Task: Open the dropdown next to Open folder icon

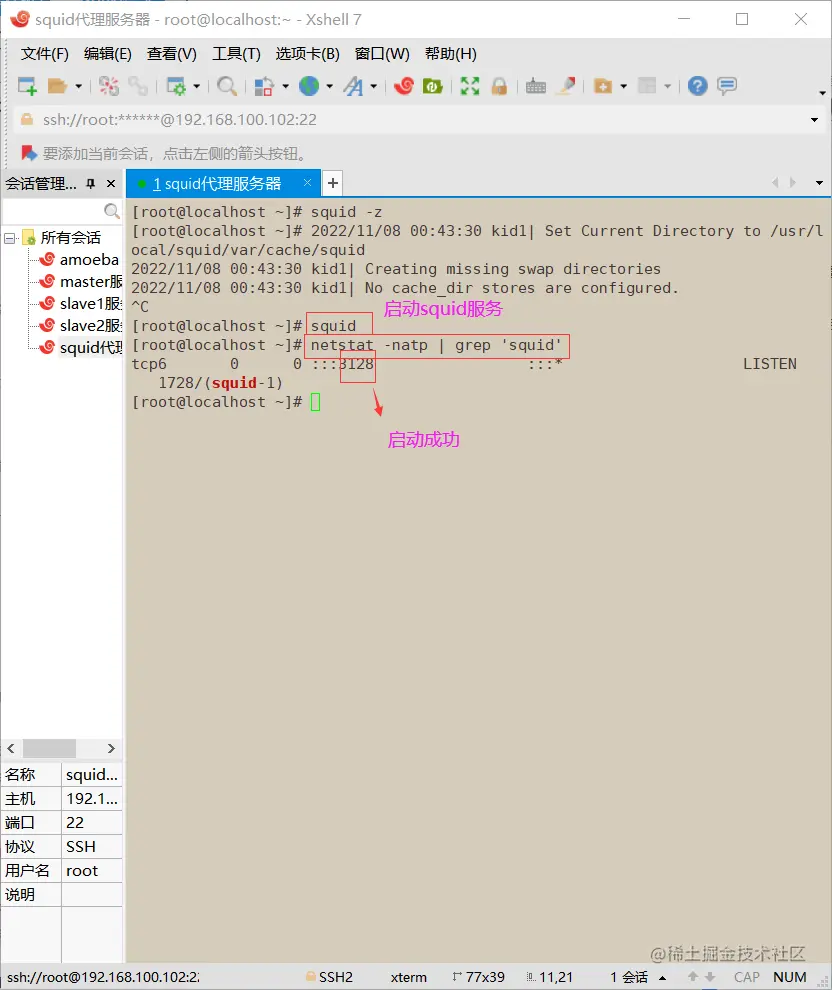Action: point(78,86)
